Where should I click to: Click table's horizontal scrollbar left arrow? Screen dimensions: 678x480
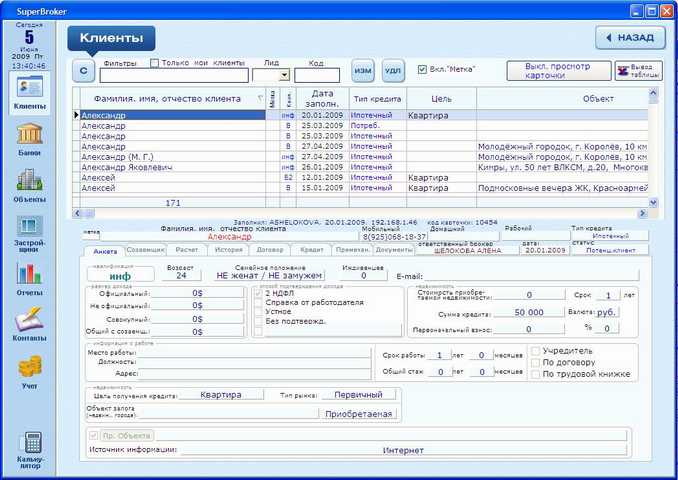click(x=77, y=213)
